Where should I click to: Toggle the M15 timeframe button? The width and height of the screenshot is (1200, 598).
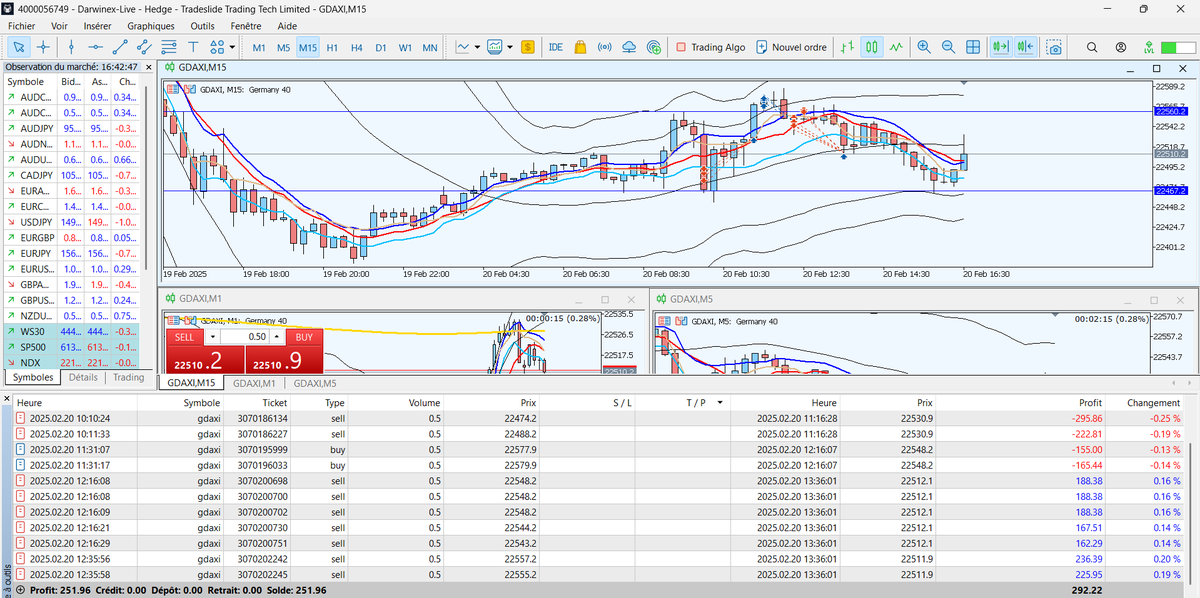click(308, 47)
